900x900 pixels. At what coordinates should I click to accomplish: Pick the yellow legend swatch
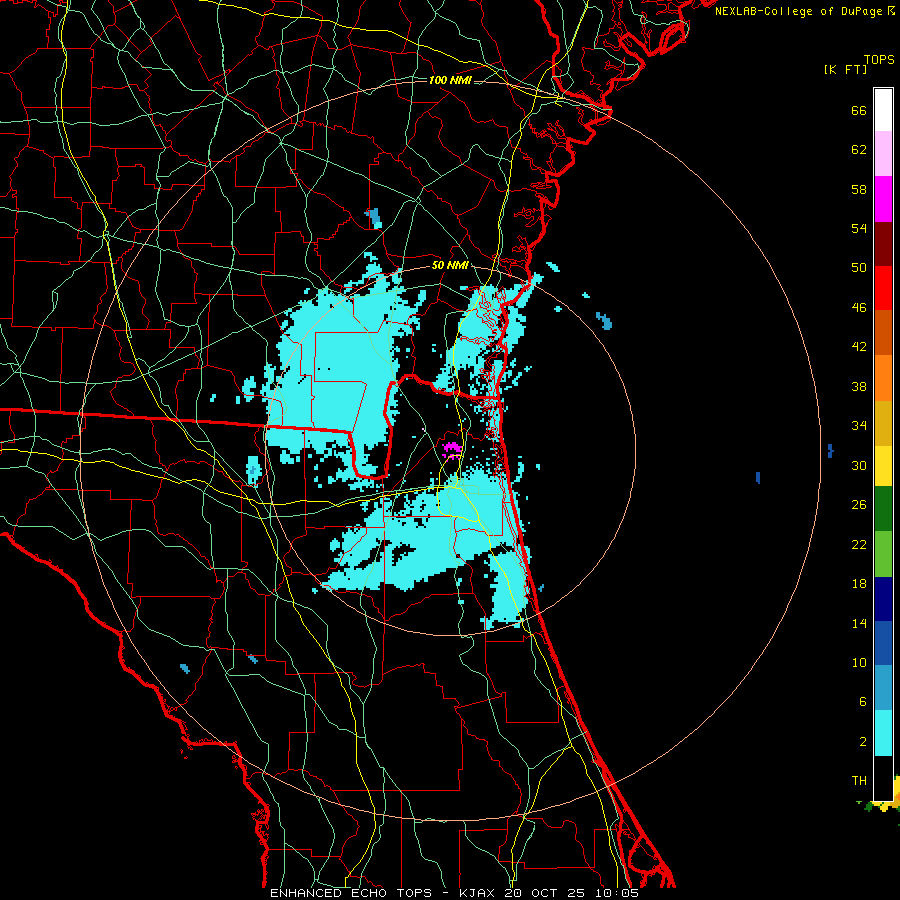point(883,466)
